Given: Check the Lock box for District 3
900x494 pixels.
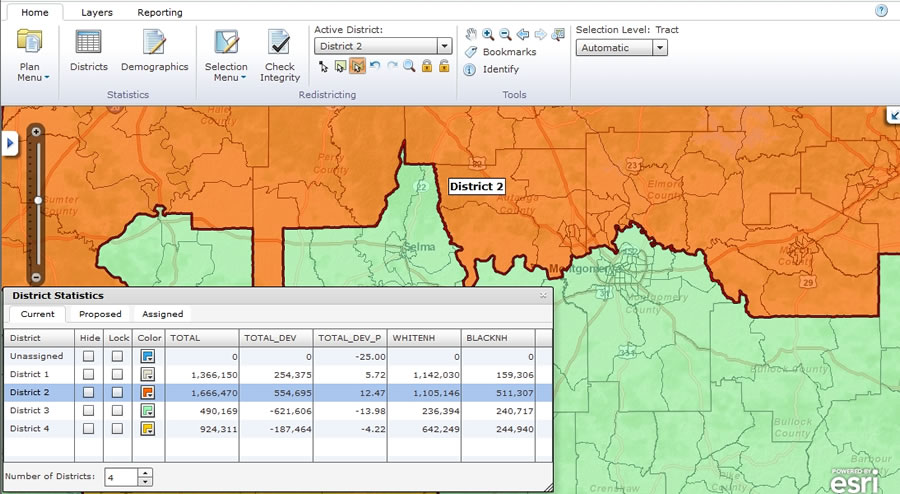Looking at the screenshot, I should [x=117, y=410].
